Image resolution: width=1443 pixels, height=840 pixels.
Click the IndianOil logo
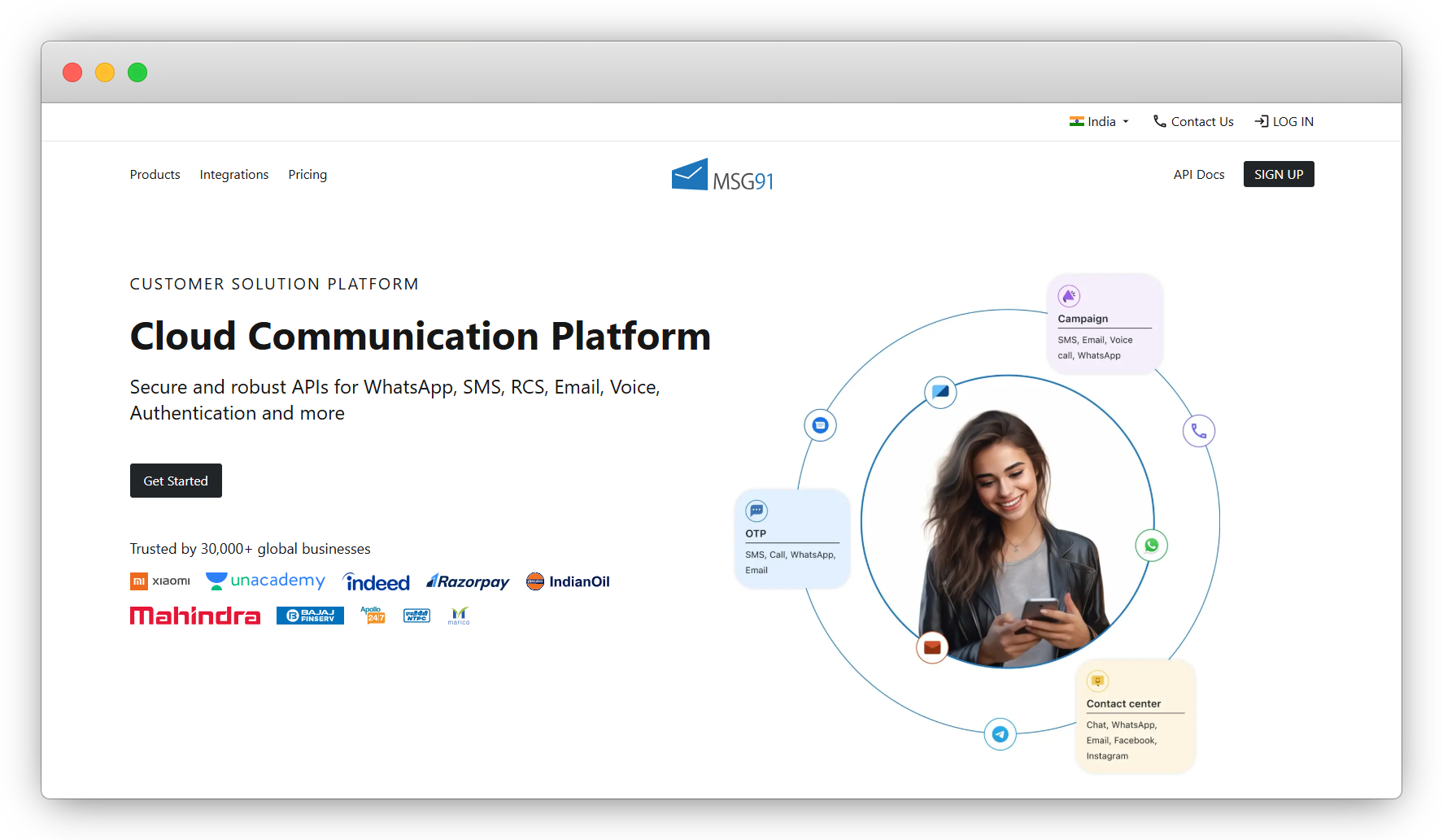pyautogui.click(x=568, y=581)
